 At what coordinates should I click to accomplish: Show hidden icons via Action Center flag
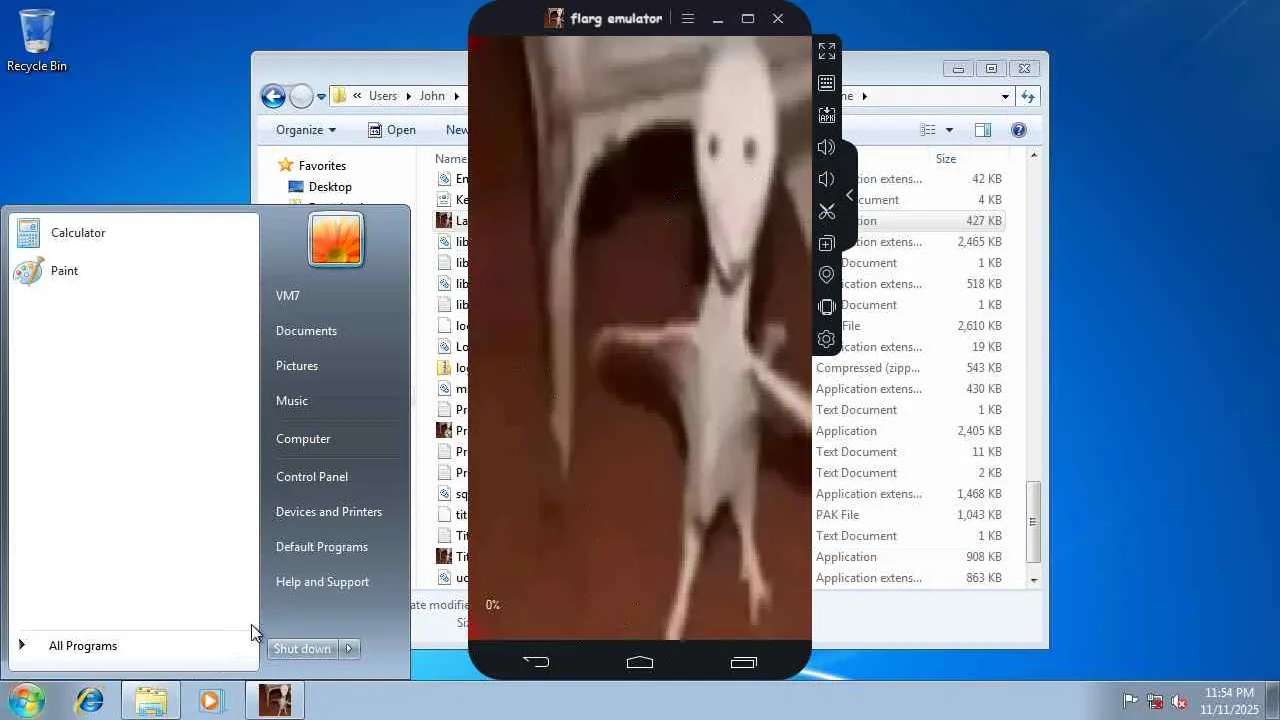(1130, 701)
